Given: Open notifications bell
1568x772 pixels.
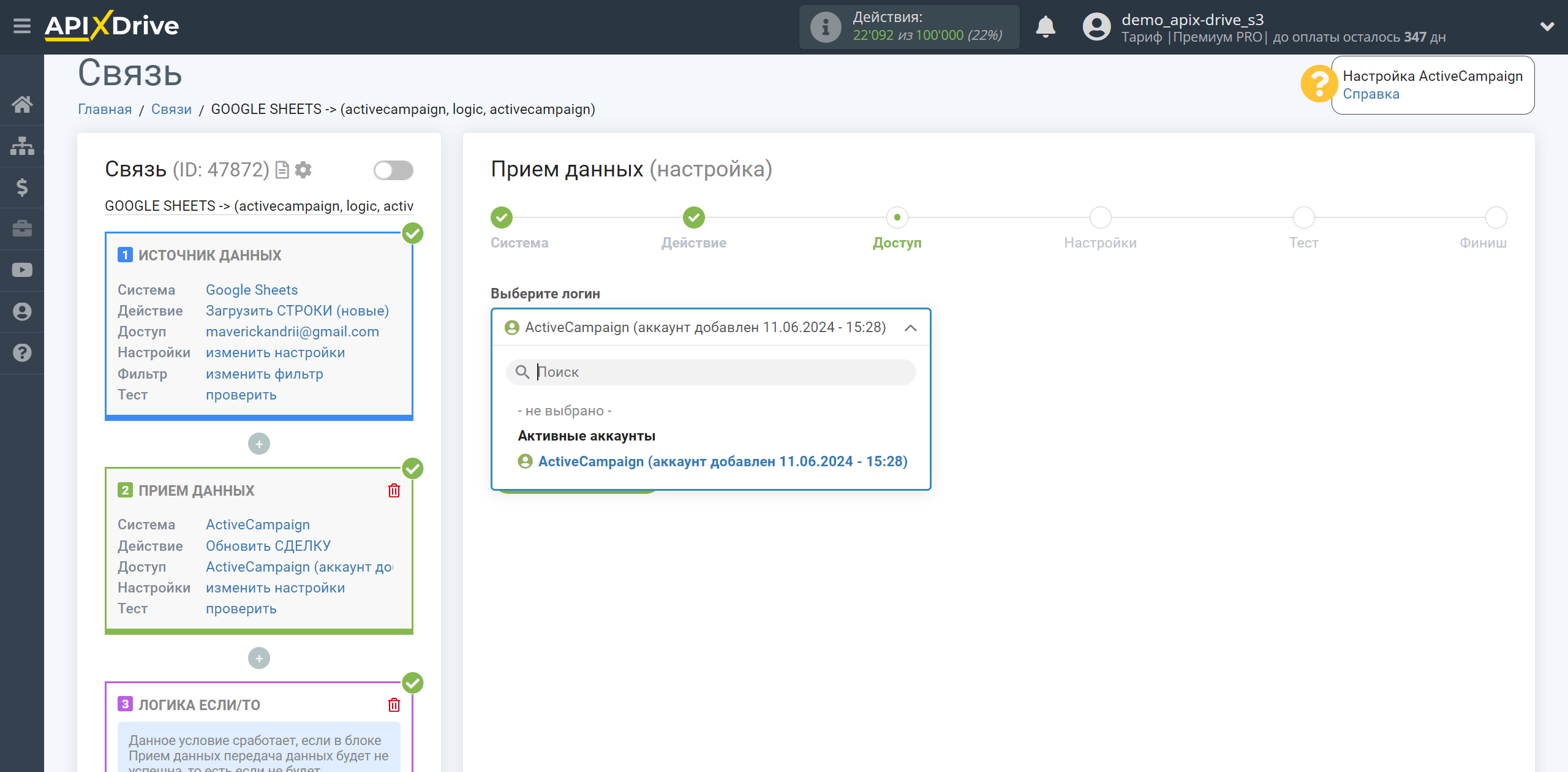Looking at the screenshot, I should [1046, 27].
